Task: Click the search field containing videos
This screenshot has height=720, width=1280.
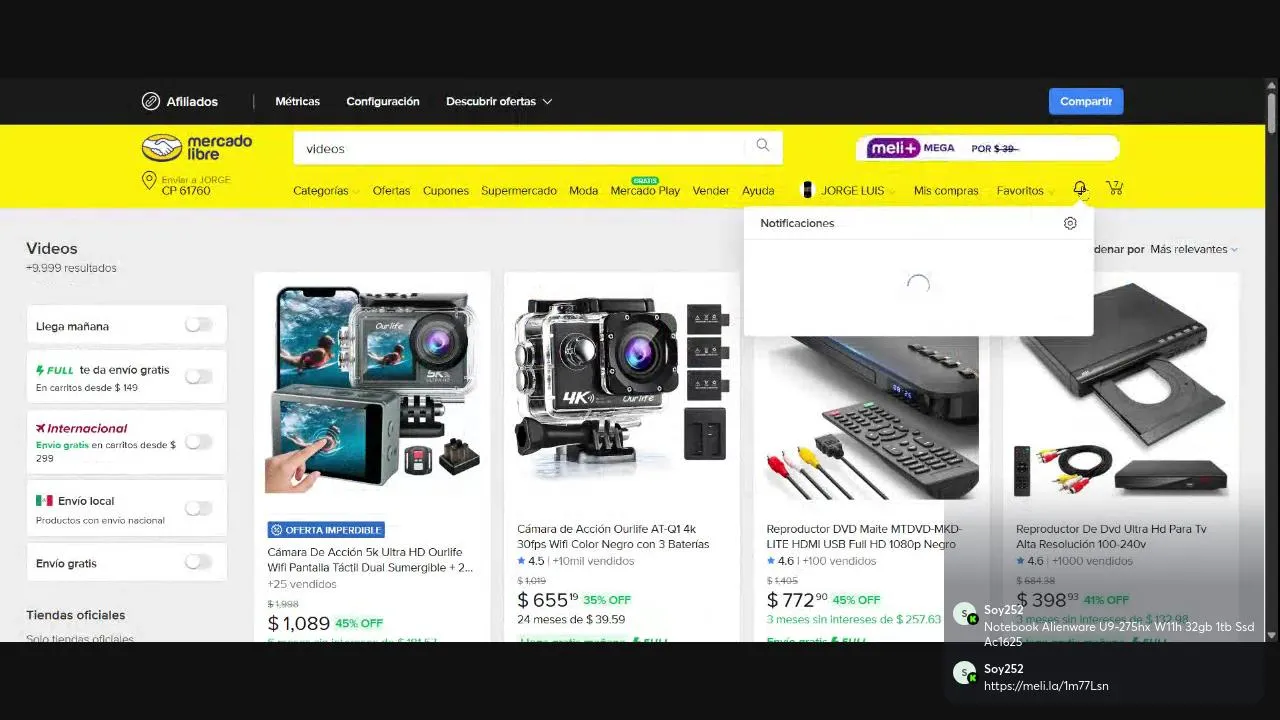Action: [x=520, y=148]
